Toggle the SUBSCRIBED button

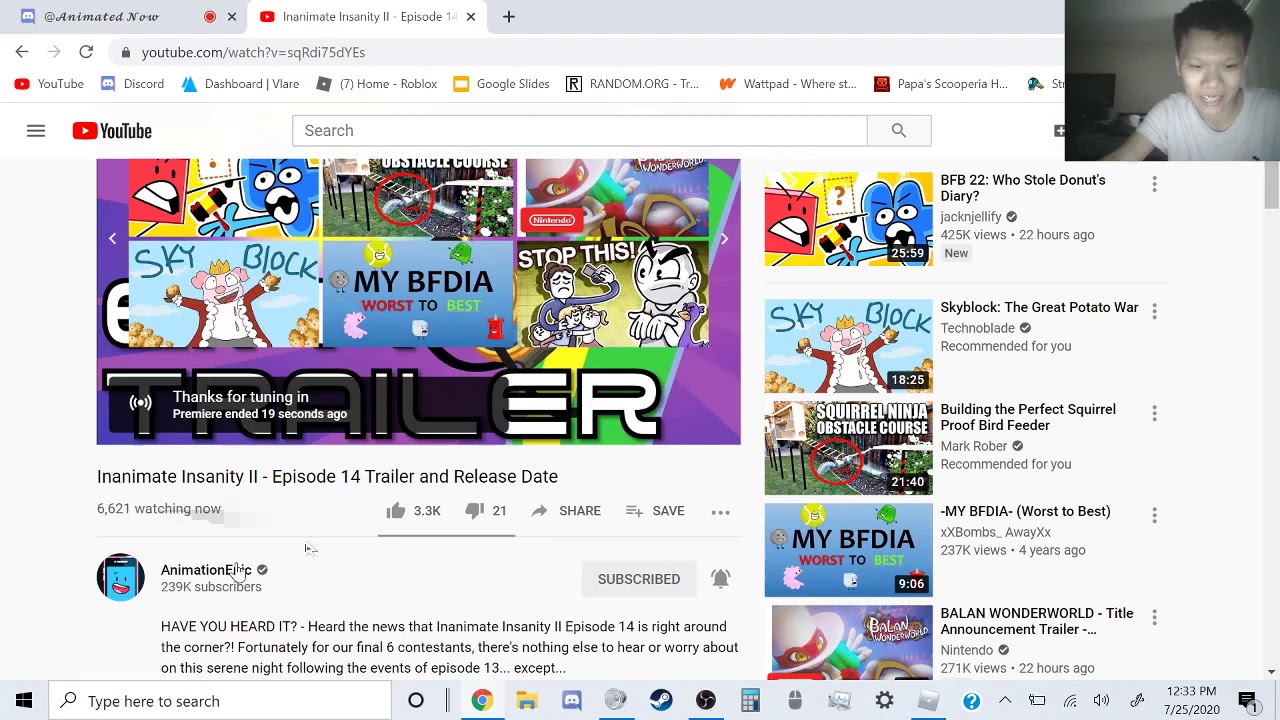(x=639, y=579)
